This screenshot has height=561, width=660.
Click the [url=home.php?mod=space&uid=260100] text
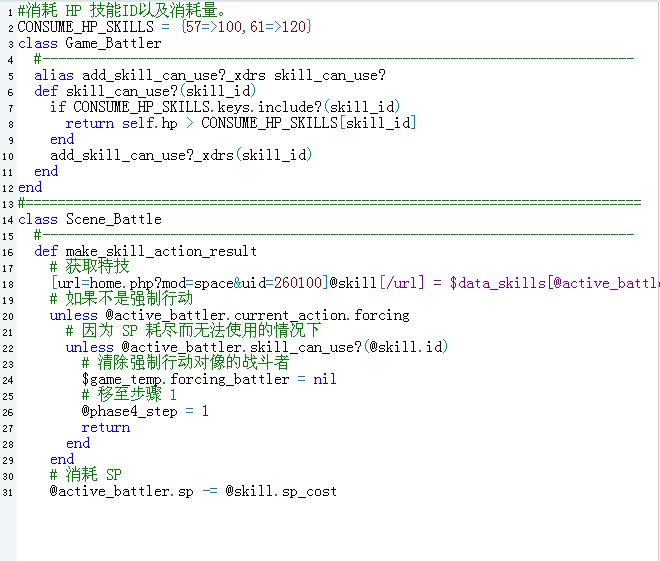click(189, 283)
